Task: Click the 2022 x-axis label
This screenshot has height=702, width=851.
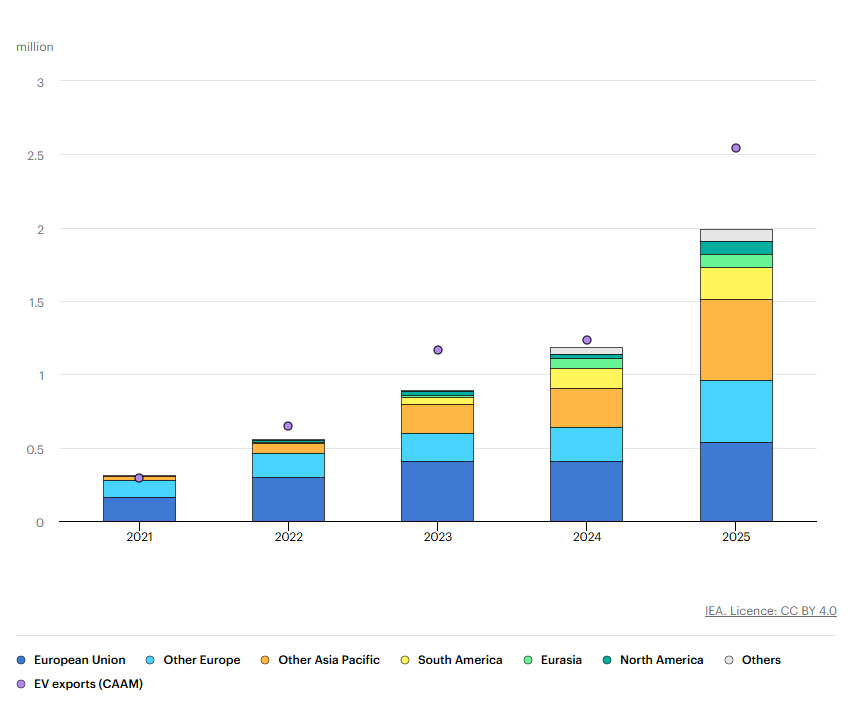Action: (289, 537)
